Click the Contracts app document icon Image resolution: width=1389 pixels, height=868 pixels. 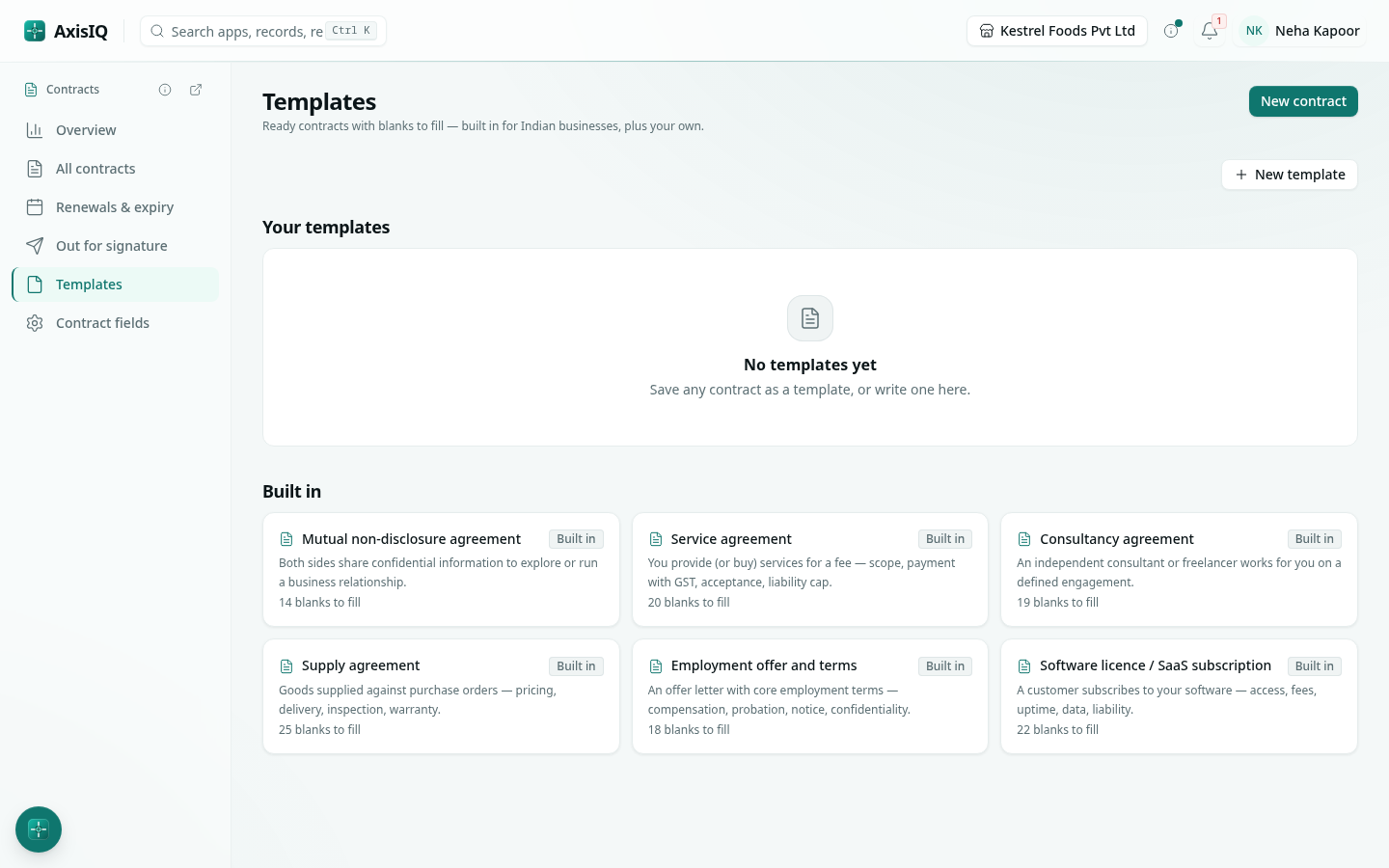click(x=31, y=90)
